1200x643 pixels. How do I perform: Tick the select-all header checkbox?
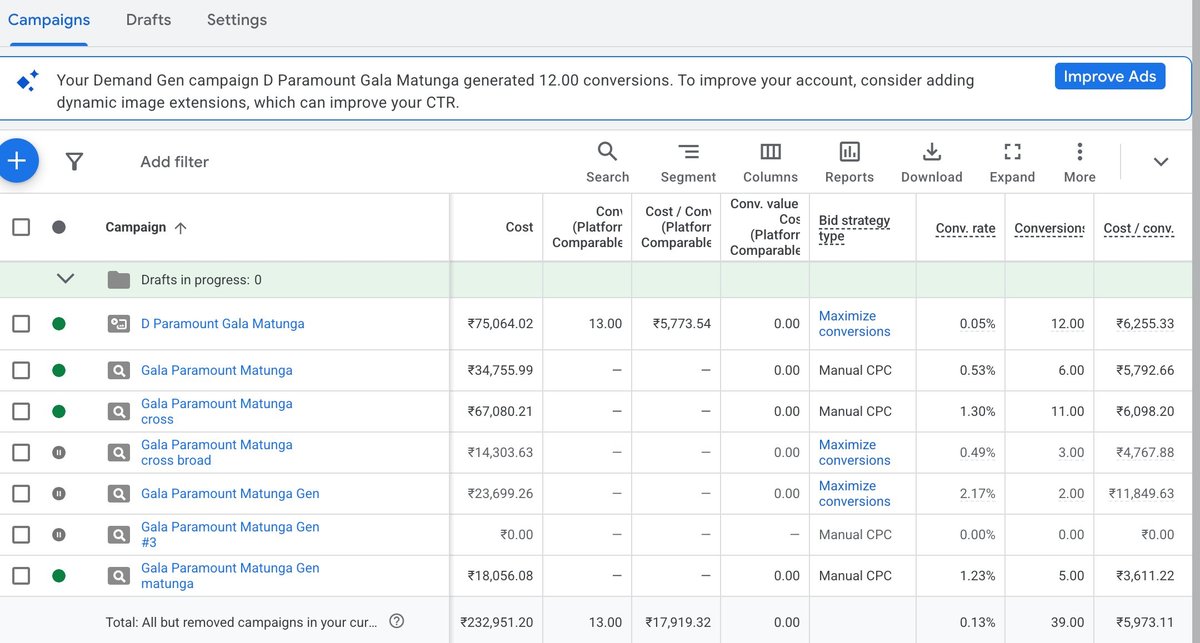21,227
